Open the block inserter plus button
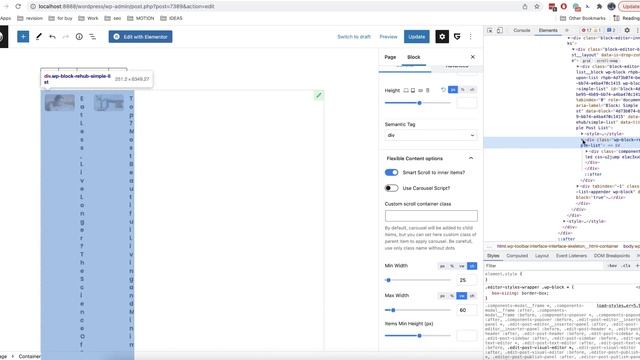This screenshot has height=360, width=640. coord(23,37)
